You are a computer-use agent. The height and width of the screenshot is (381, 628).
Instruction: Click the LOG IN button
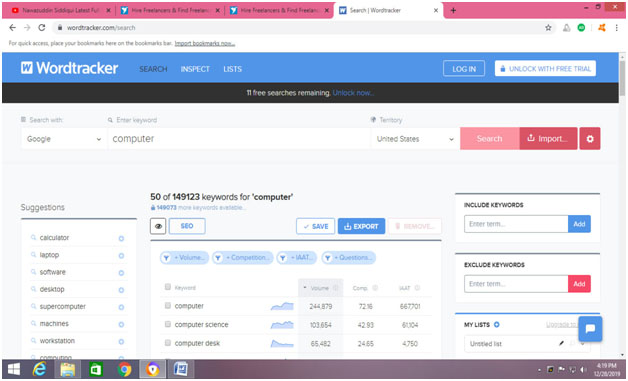coord(464,69)
